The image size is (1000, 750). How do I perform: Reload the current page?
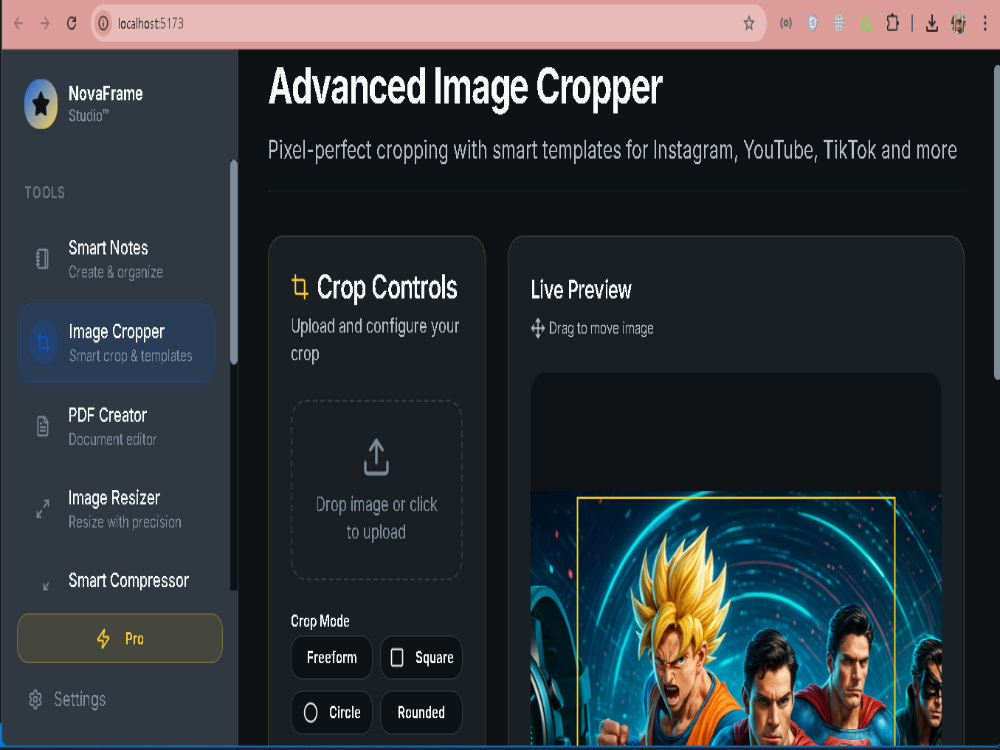(71, 24)
